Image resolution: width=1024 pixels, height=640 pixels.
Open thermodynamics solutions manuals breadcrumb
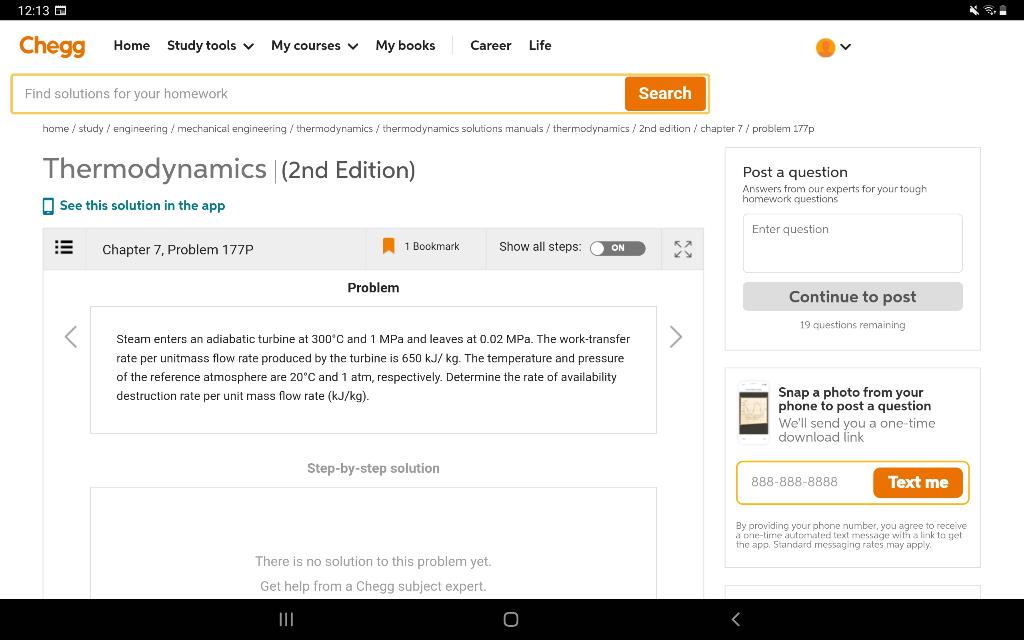(463, 129)
